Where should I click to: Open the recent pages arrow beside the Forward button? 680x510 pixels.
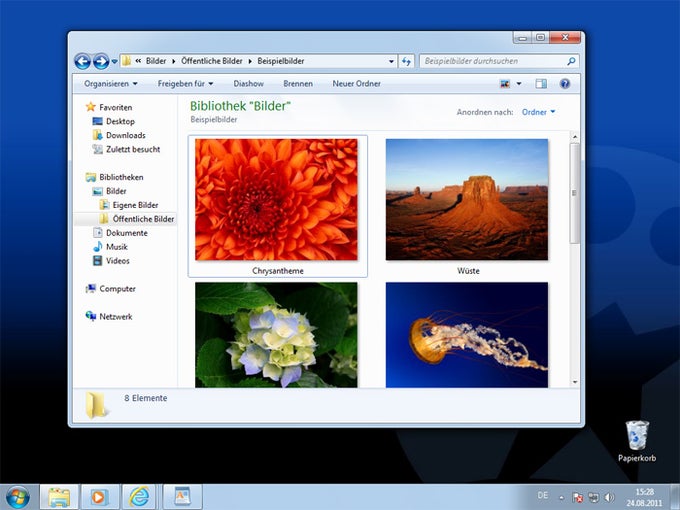114,62
